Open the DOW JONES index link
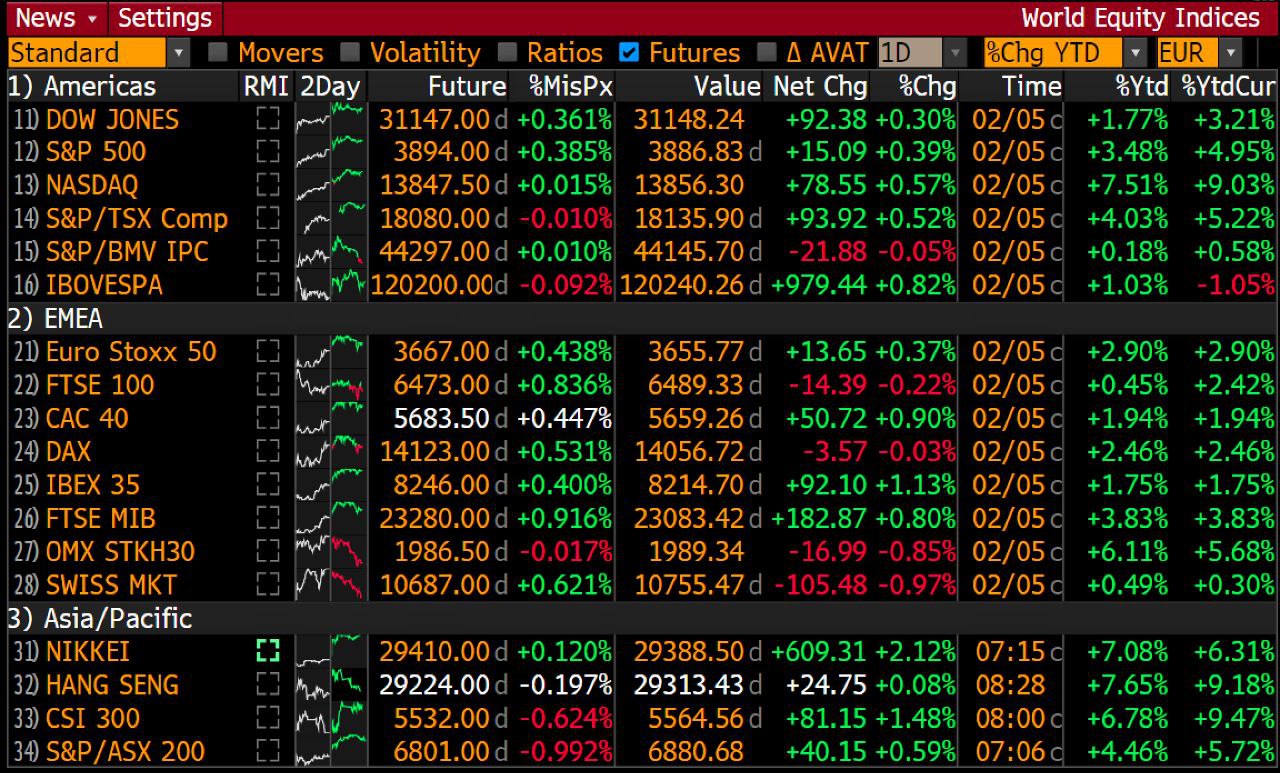Image resolution: width=1280 pixels, height=773 pixels. pos(112,120)
